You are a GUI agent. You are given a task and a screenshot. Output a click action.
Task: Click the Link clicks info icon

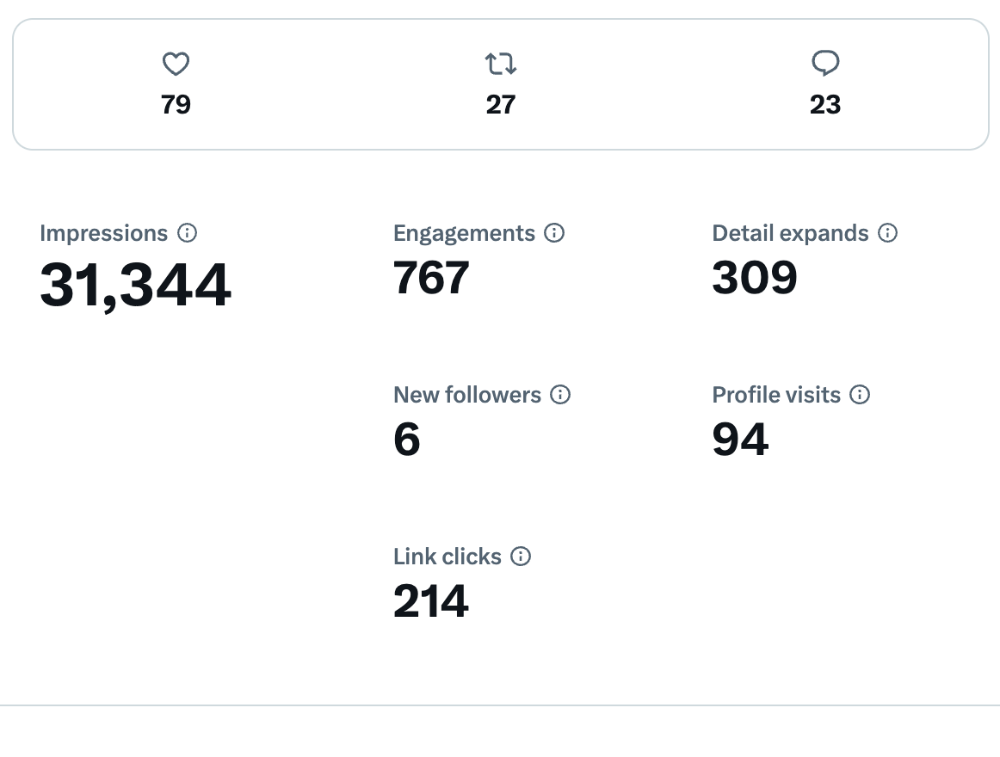(x=520, y=557)
